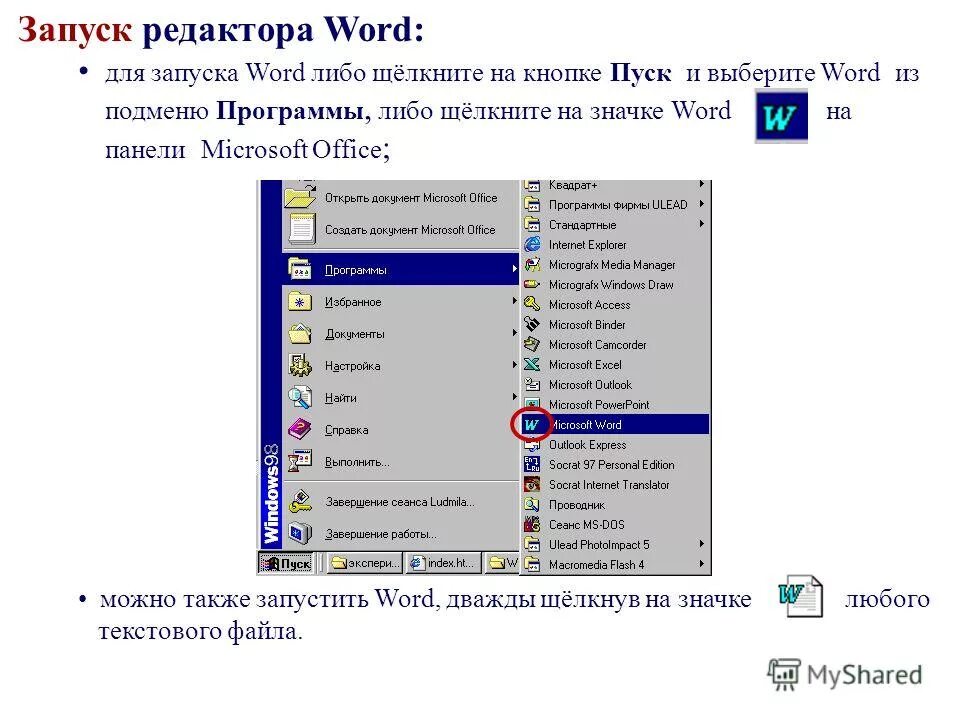The width and height of the screenshot is (960, 720).
Task: Choose Выполнить... from the Start menu
Action: [x=401, y=462]
